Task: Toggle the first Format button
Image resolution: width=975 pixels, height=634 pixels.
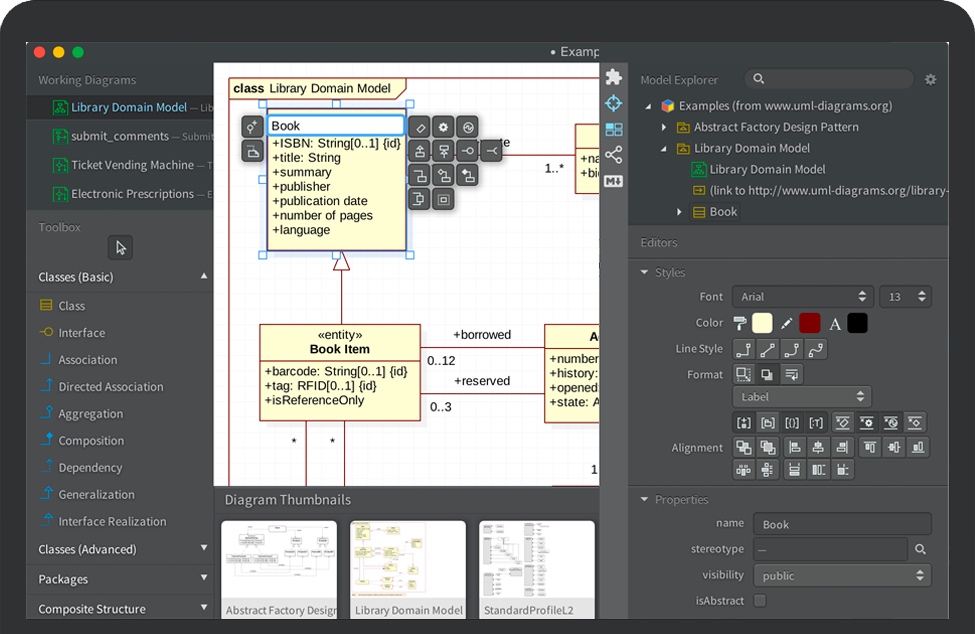Action: tap(743, 374)
